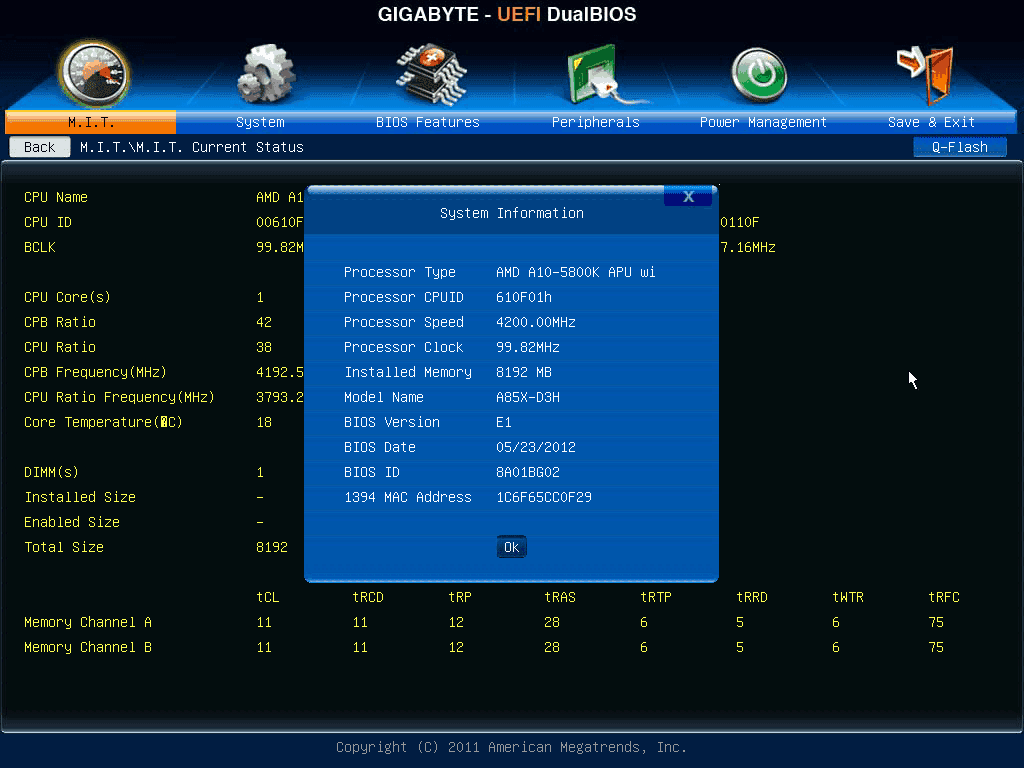This screenshot has width=1024, height=768.
Task: Click the tRRD column header
Action: (x=752, y=597)
